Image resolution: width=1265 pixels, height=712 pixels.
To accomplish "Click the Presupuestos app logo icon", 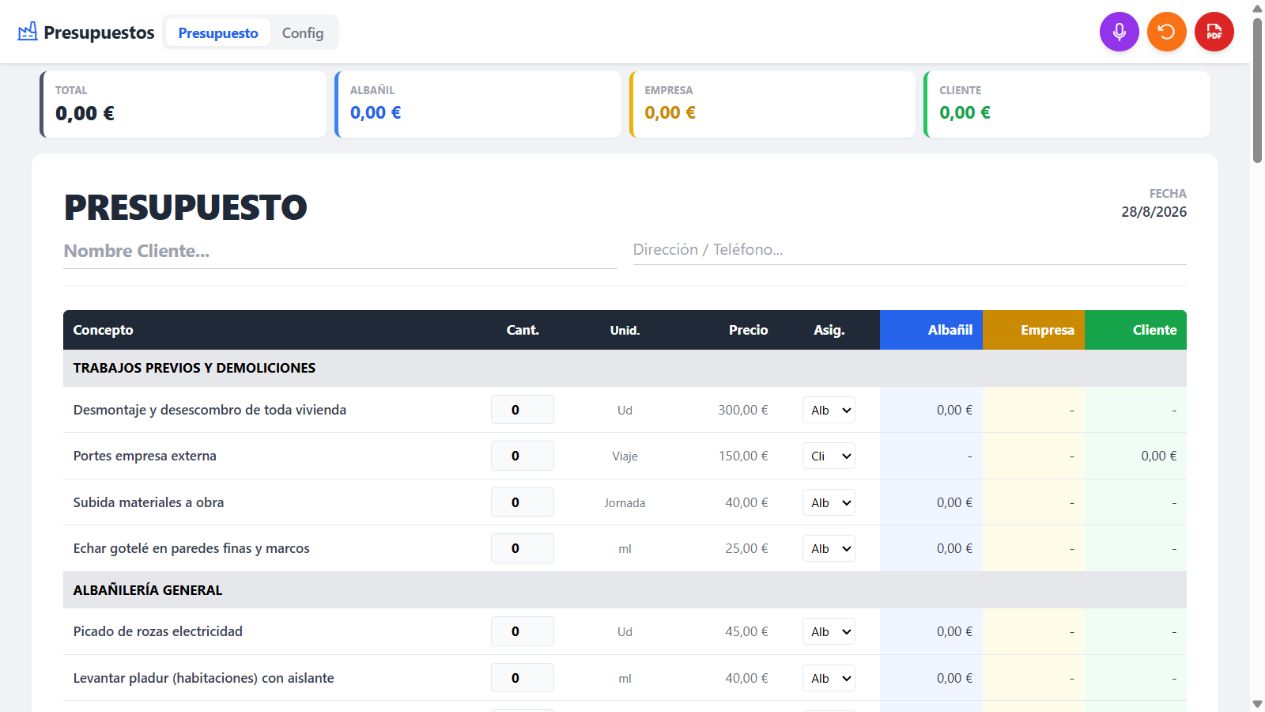I will (27, 32).
